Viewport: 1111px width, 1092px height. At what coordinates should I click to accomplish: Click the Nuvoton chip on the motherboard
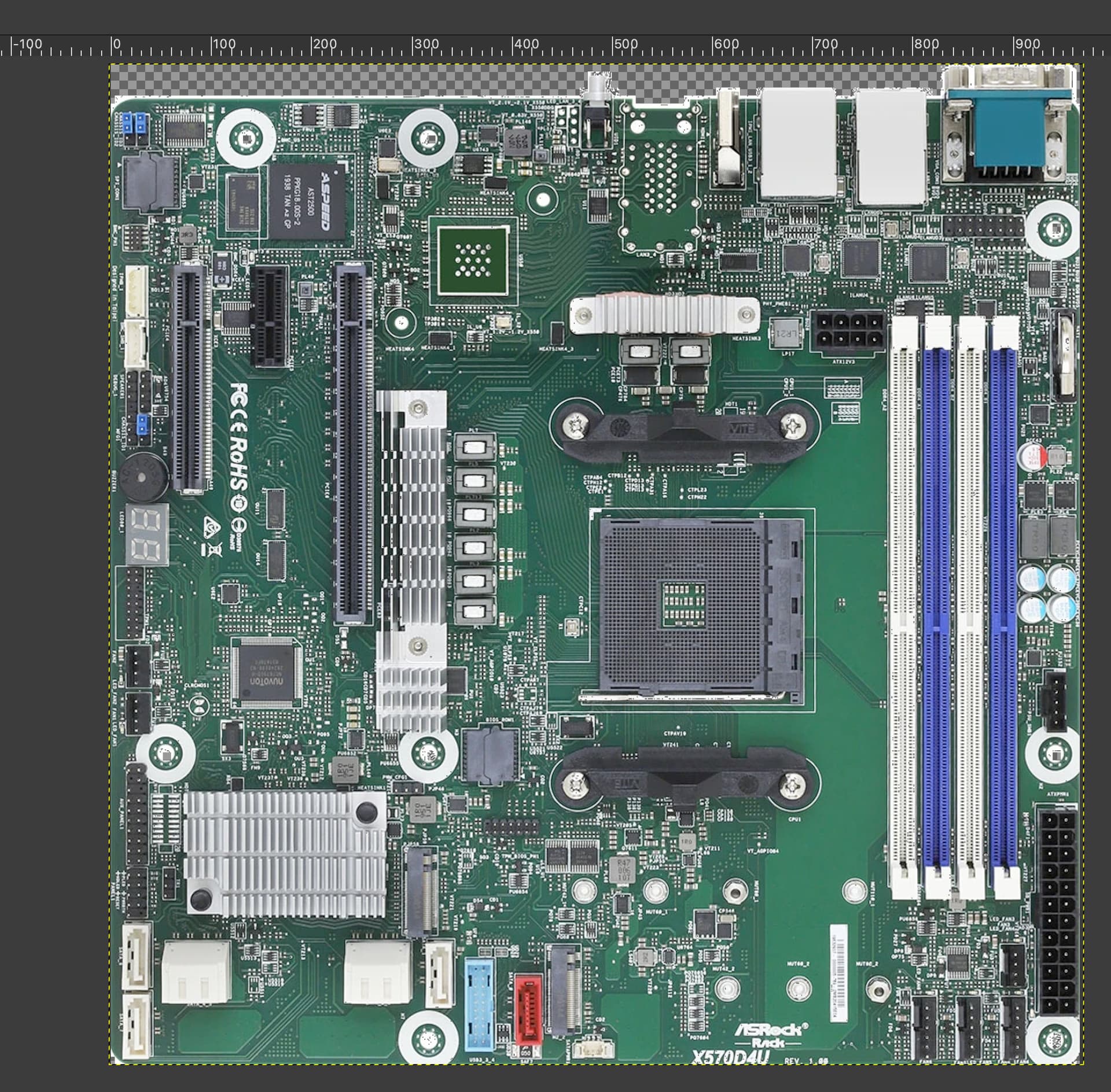[x=266, y=673]
